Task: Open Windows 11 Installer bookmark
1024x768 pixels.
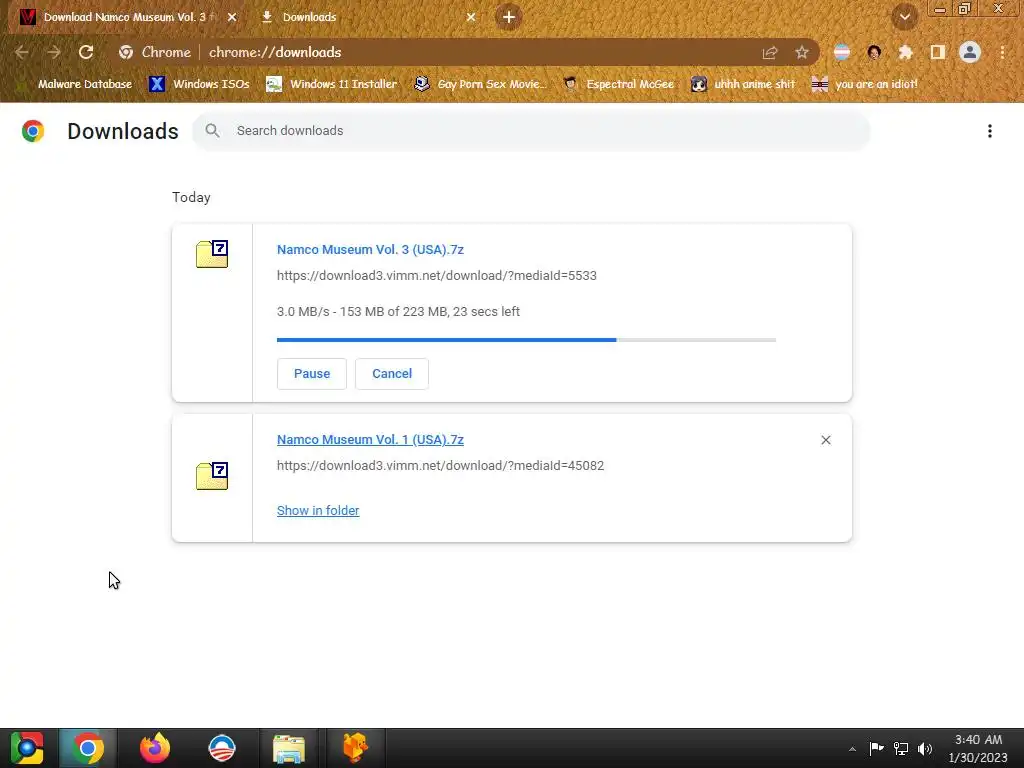Action: pyautogui.click(x=332, y=84)
